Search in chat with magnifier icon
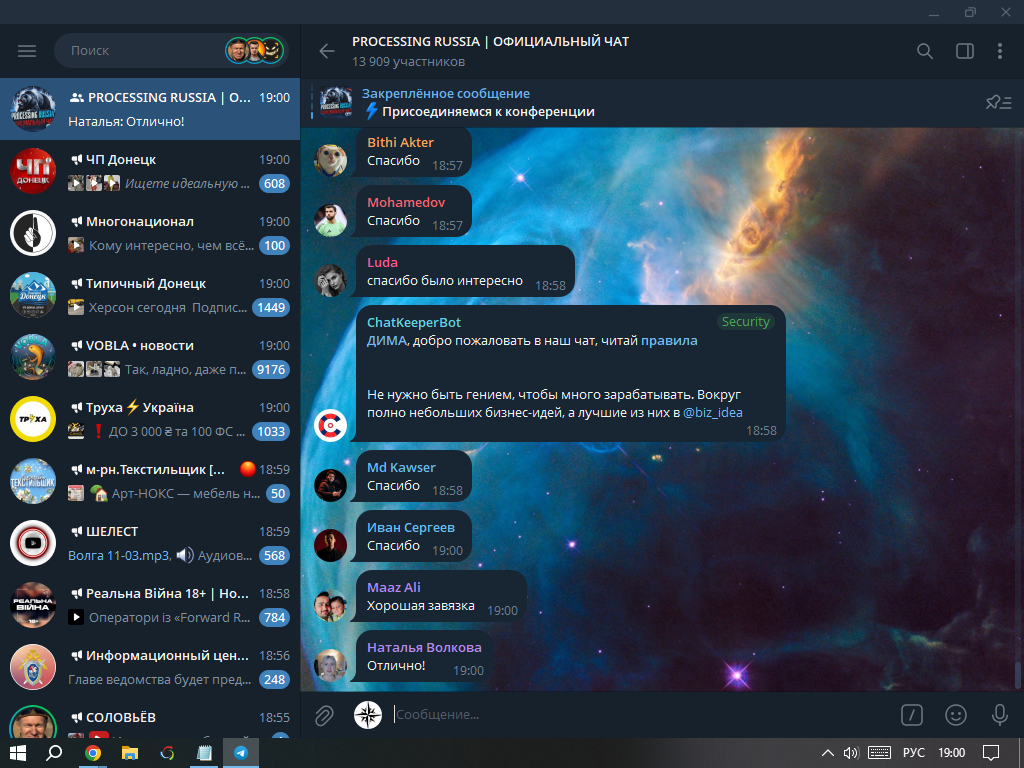This screenshot has height=768, width=1024. (925, 51)
